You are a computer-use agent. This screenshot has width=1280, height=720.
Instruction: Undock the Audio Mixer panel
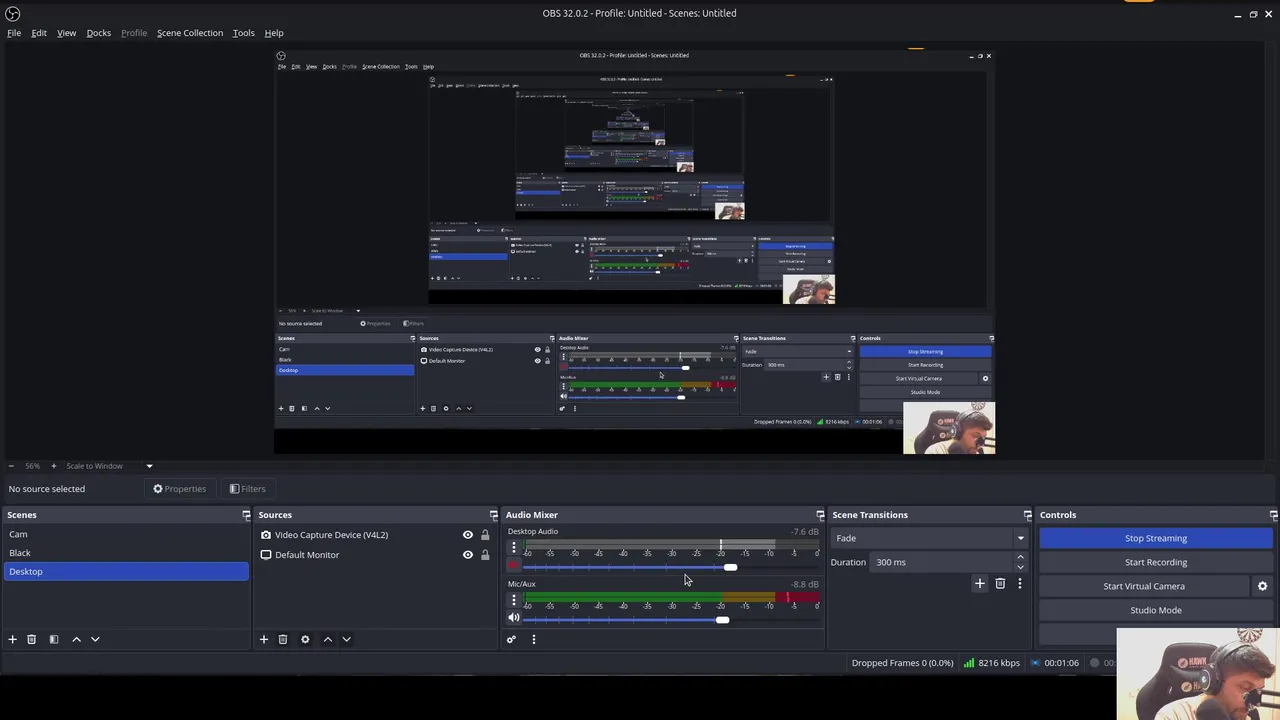820,515
